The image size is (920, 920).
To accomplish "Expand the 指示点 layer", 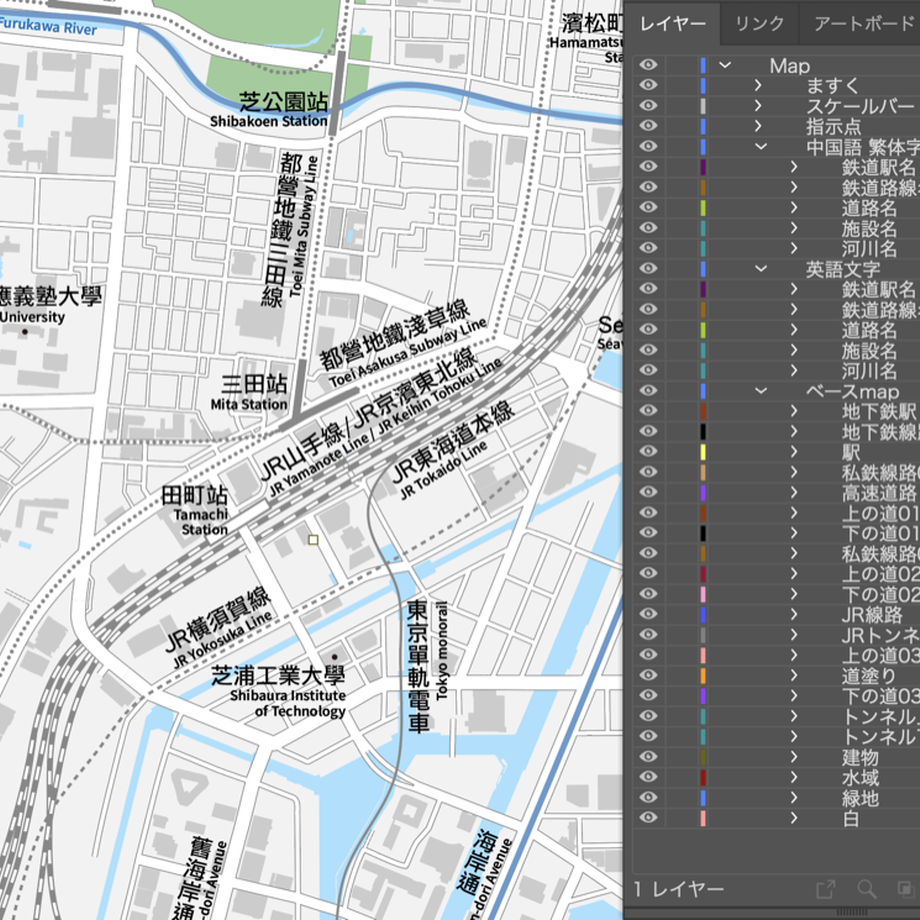I will pyautogui.click(x=759, y=126).
